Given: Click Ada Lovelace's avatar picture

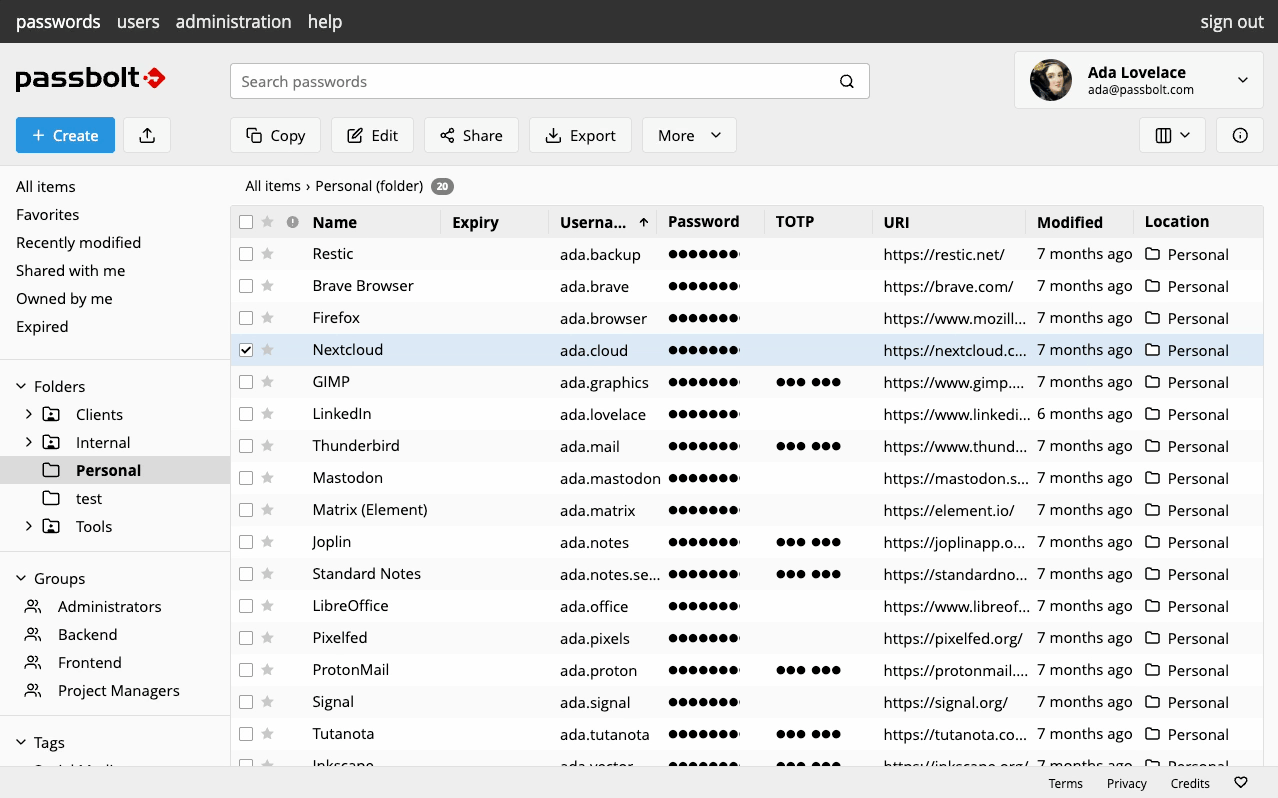Looking at the screenshot, I should pyautogui.click(x=1051, y=81).
